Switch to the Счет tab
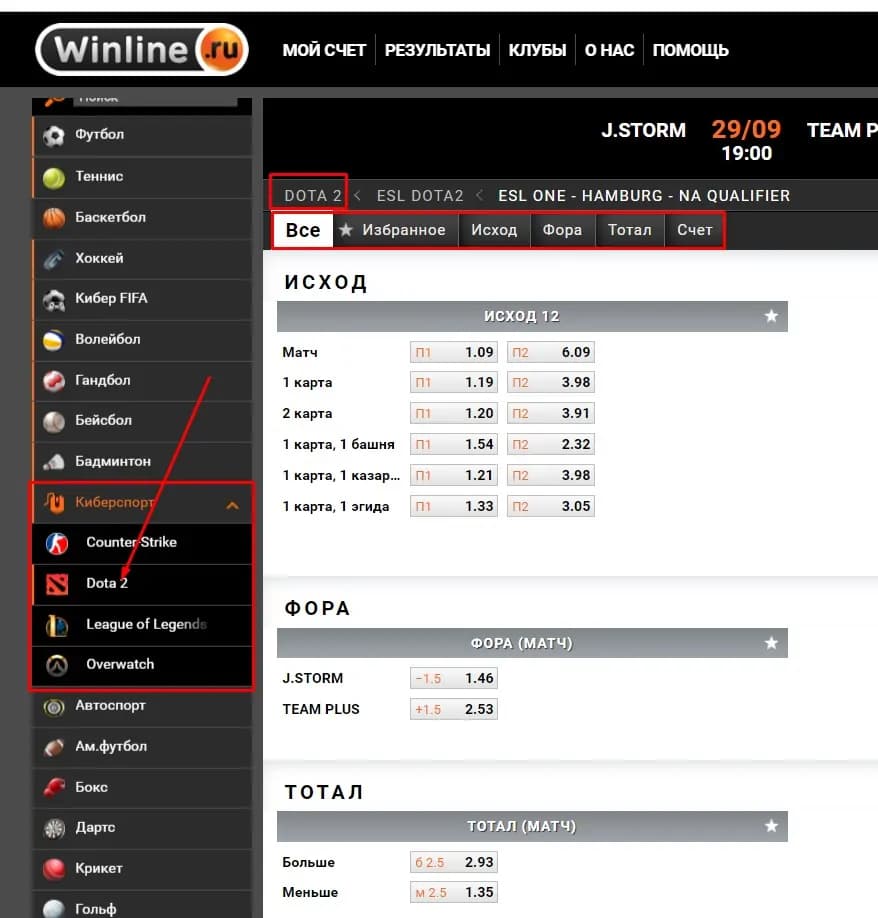Image resolution: width=878 pixels, height=918 pixels. tap(694, 230)
